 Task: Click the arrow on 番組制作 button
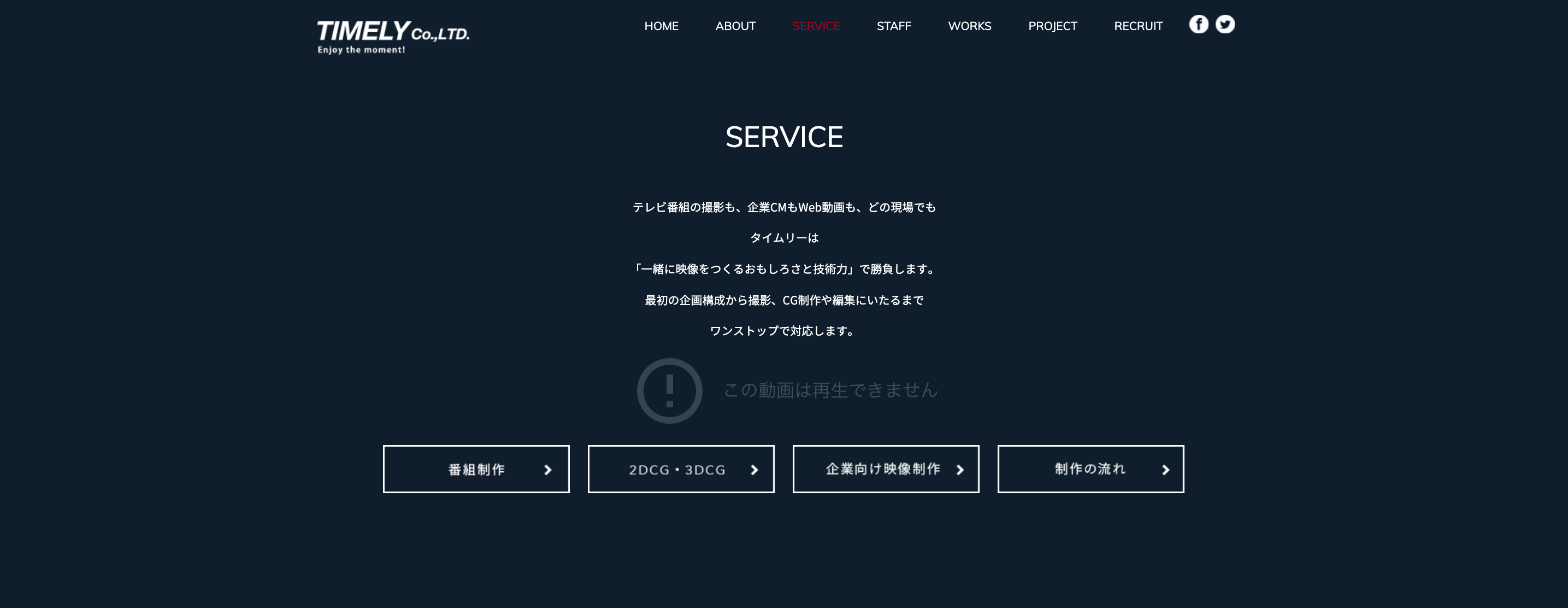(548, 470)
